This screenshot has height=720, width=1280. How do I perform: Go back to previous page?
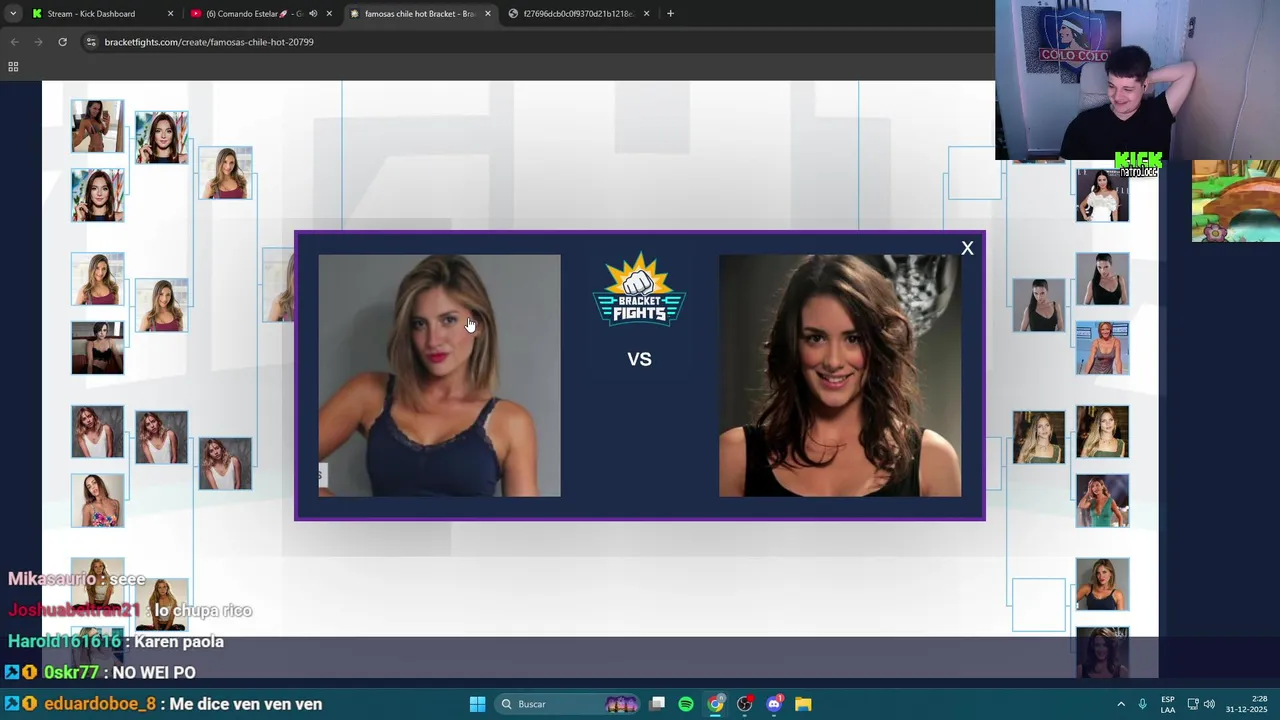click(x=14, y=42)
